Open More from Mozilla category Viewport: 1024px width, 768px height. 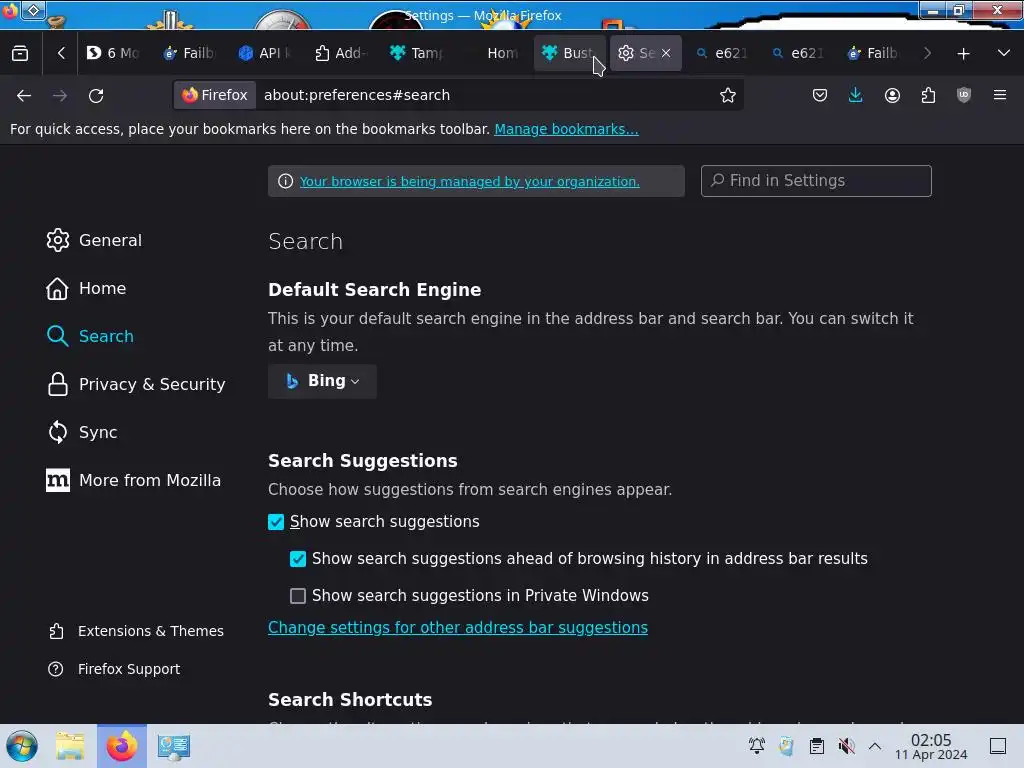[x=133, y=480]
